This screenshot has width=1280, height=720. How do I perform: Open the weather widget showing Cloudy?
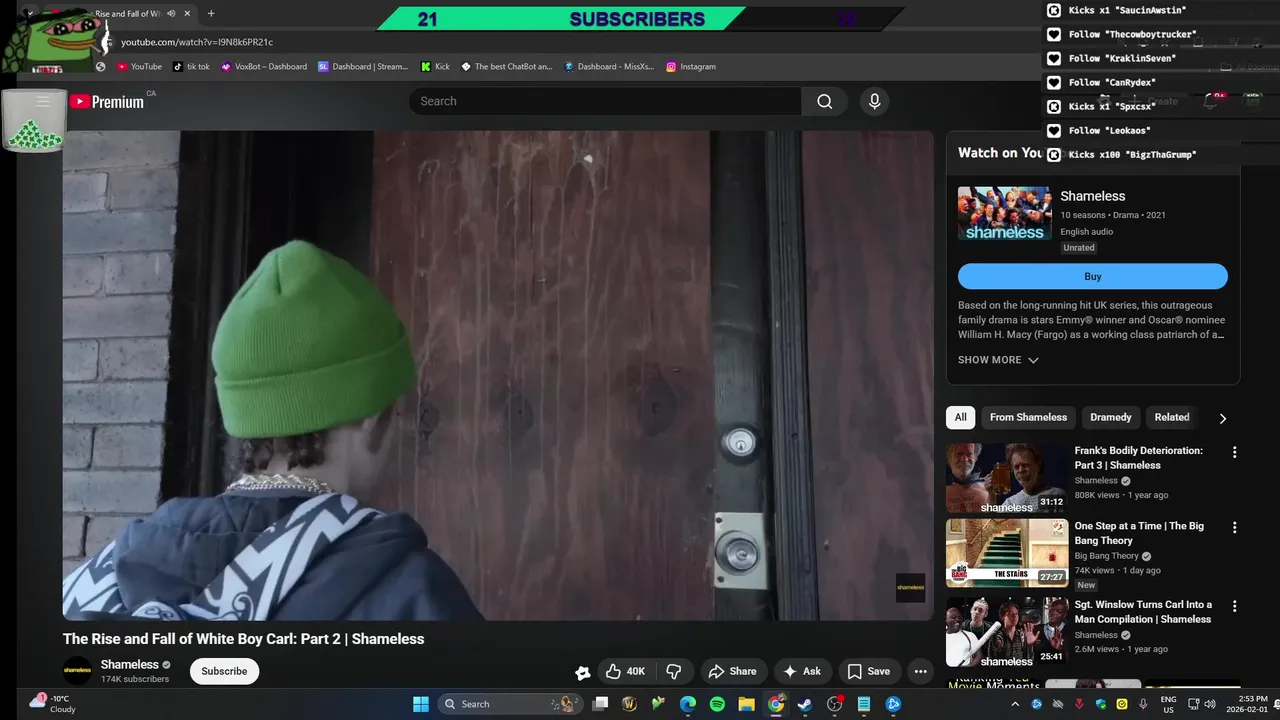point(52,704)
